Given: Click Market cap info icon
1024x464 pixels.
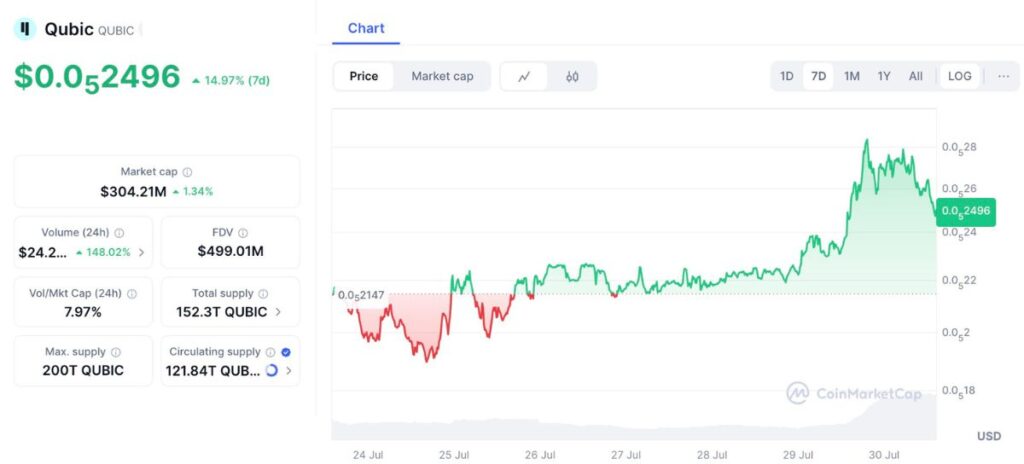Looking at the screenshot, I should (188, 172).
